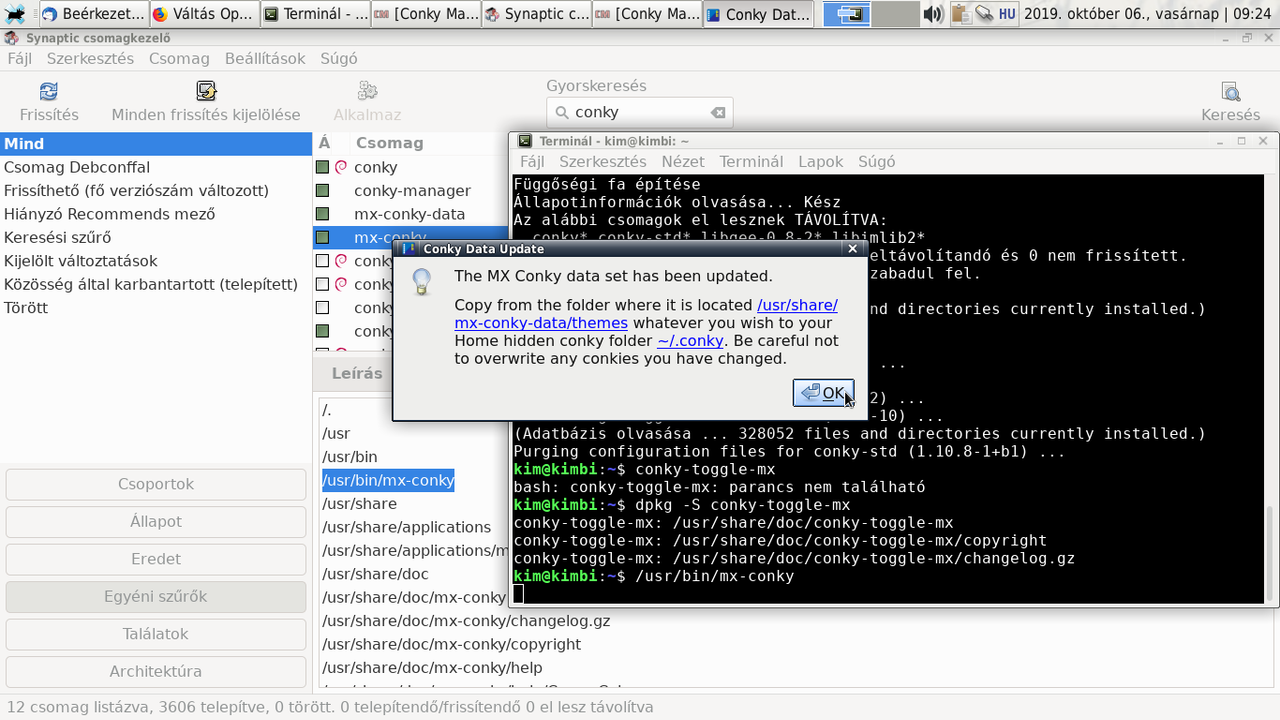Open Csomag menu in Synaptic
The height and width of the screenshot is (720, 1280).
tap(179, 58)
